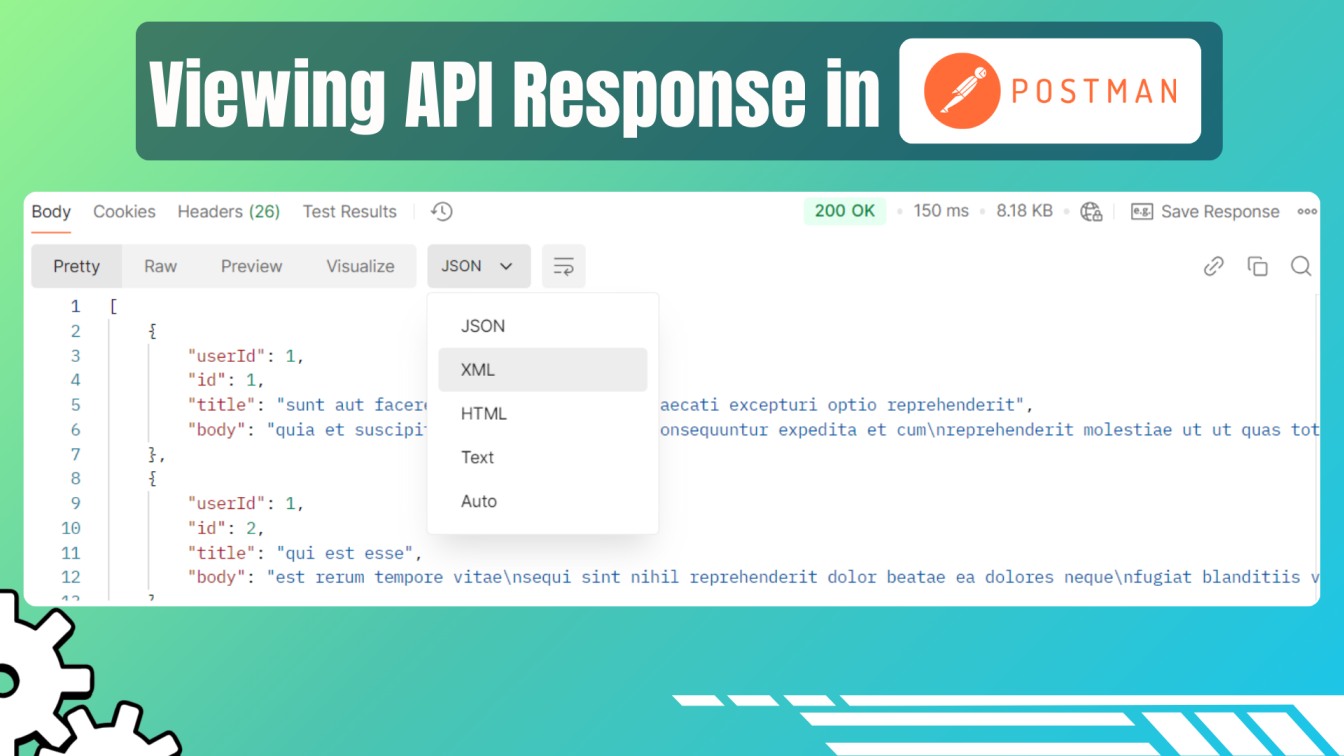Screen dimensions: 1344x756
Task: Click the 8.18 KB response size
Action: [1024, 211]
